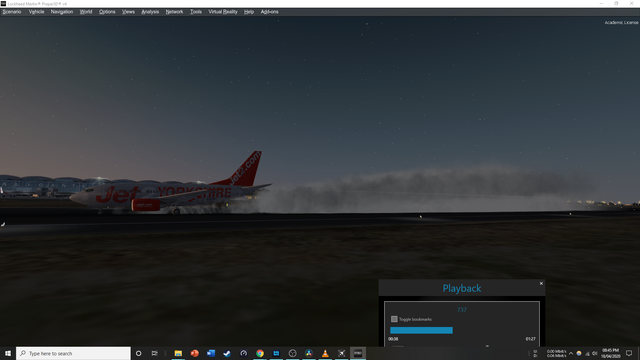This screenshot has height=360, width=640.
Task: Enable the Toggle bookmarks checkbox
Action: pos(394,319)
